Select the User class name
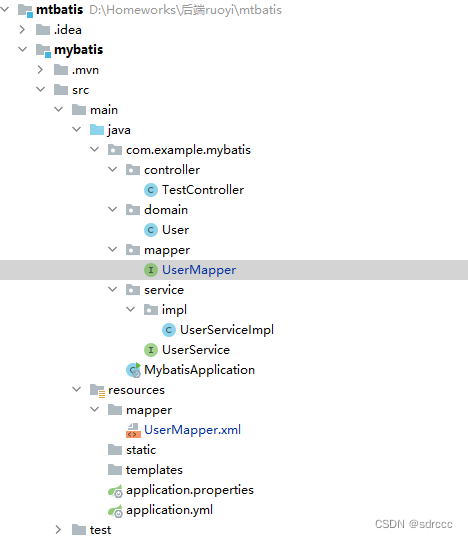This screenshot has width=468, height=538. (175, 230)
